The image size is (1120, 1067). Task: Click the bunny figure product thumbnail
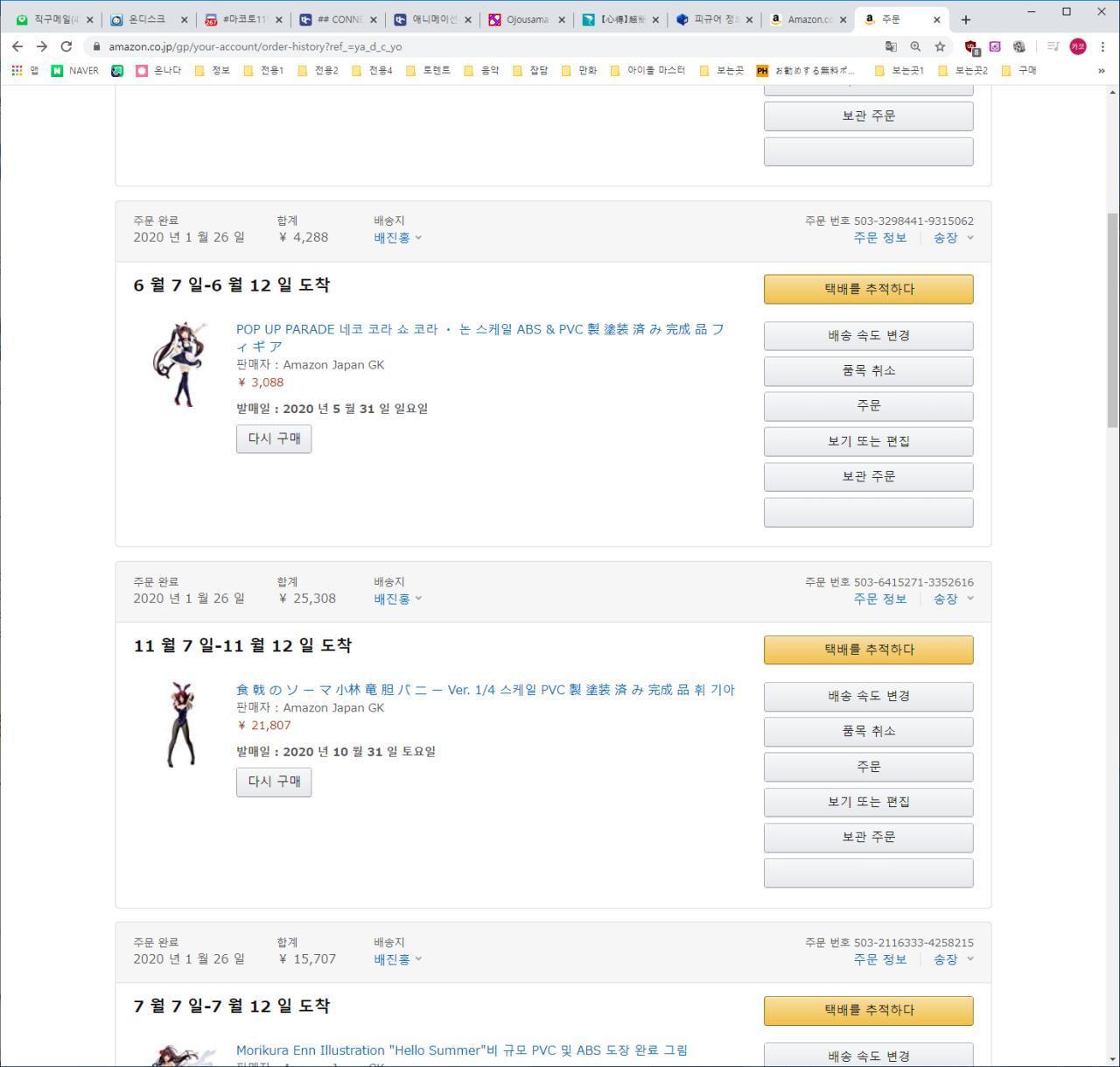point(182,725)
